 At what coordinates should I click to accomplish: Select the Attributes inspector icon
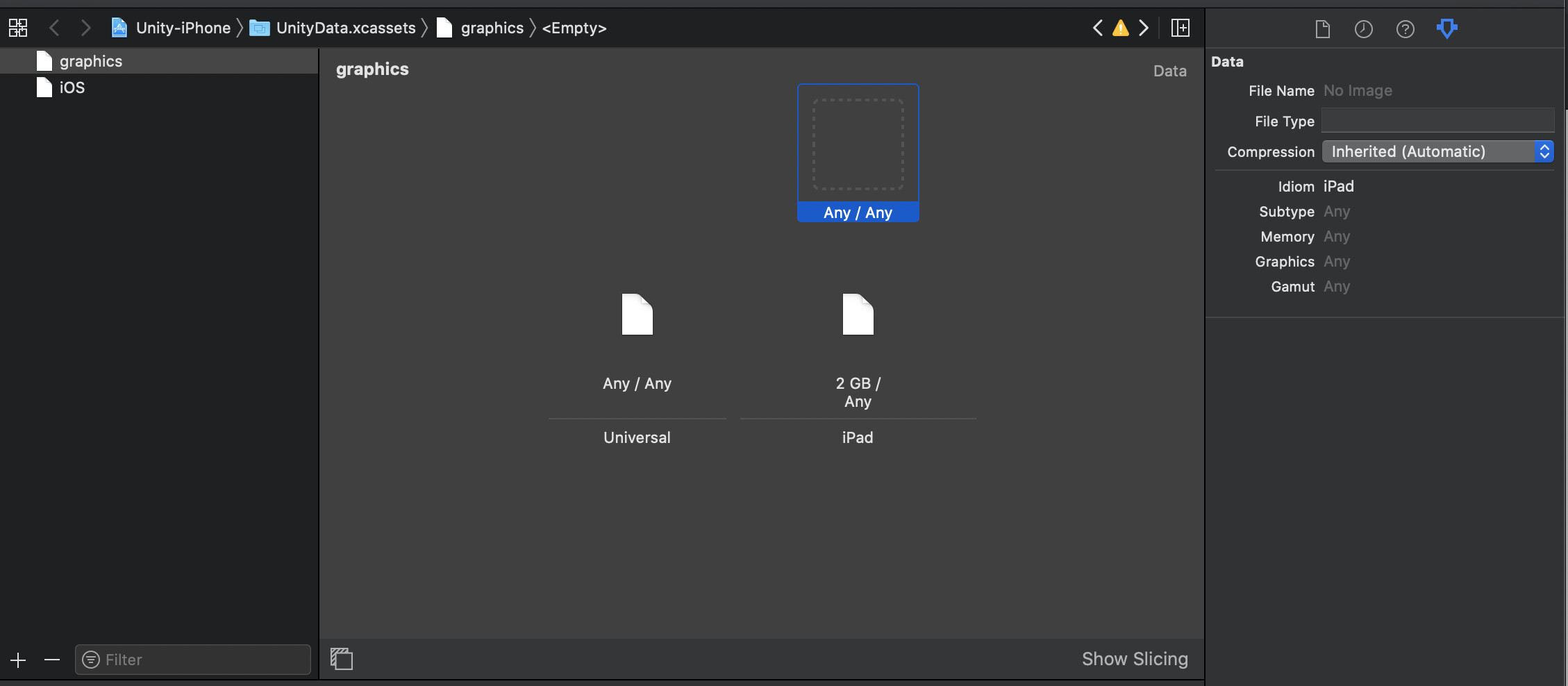pyautogui.click(x=1446, y=28)
